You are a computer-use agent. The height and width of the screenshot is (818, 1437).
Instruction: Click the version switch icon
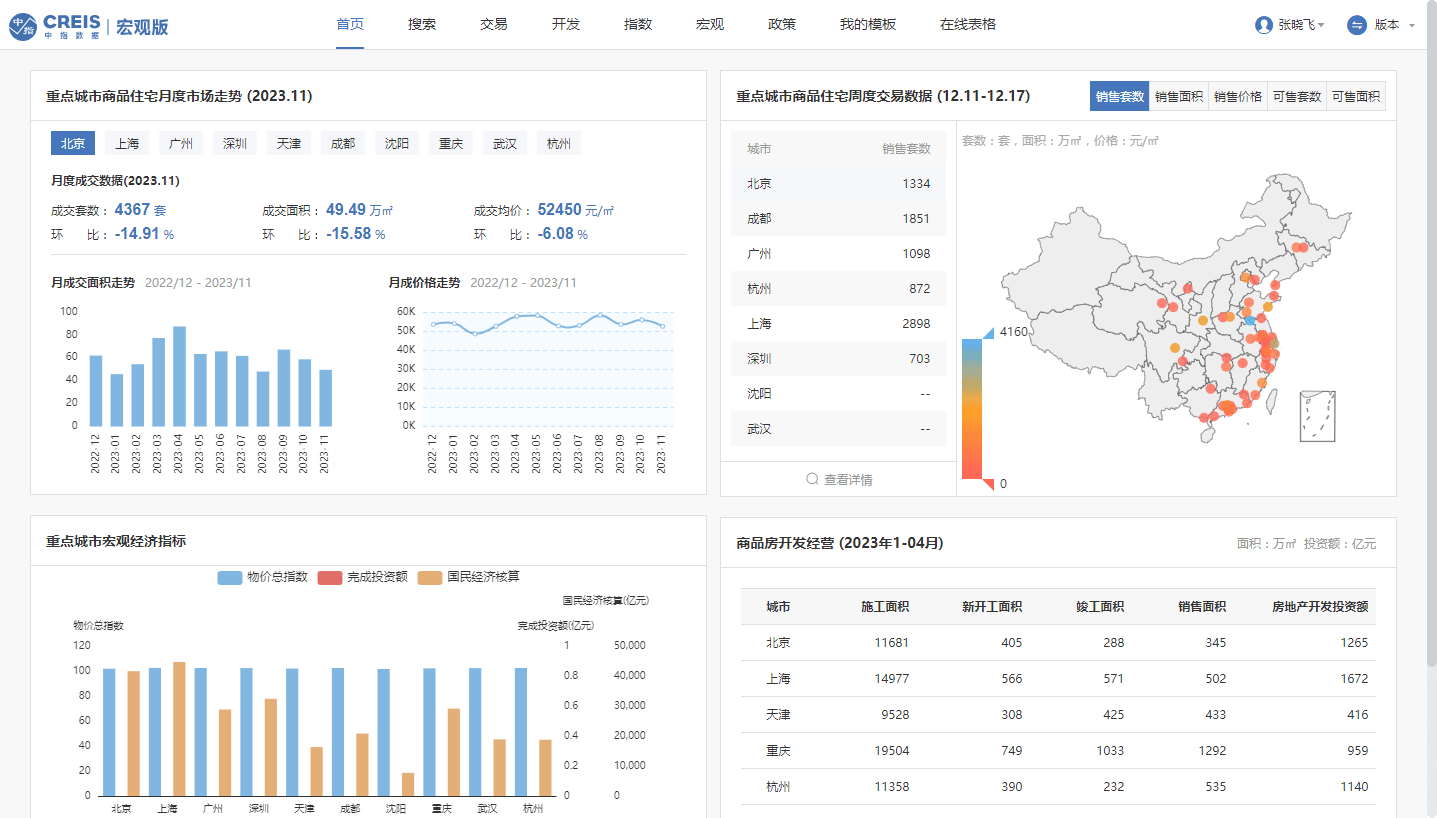(x=1357, y=25)
